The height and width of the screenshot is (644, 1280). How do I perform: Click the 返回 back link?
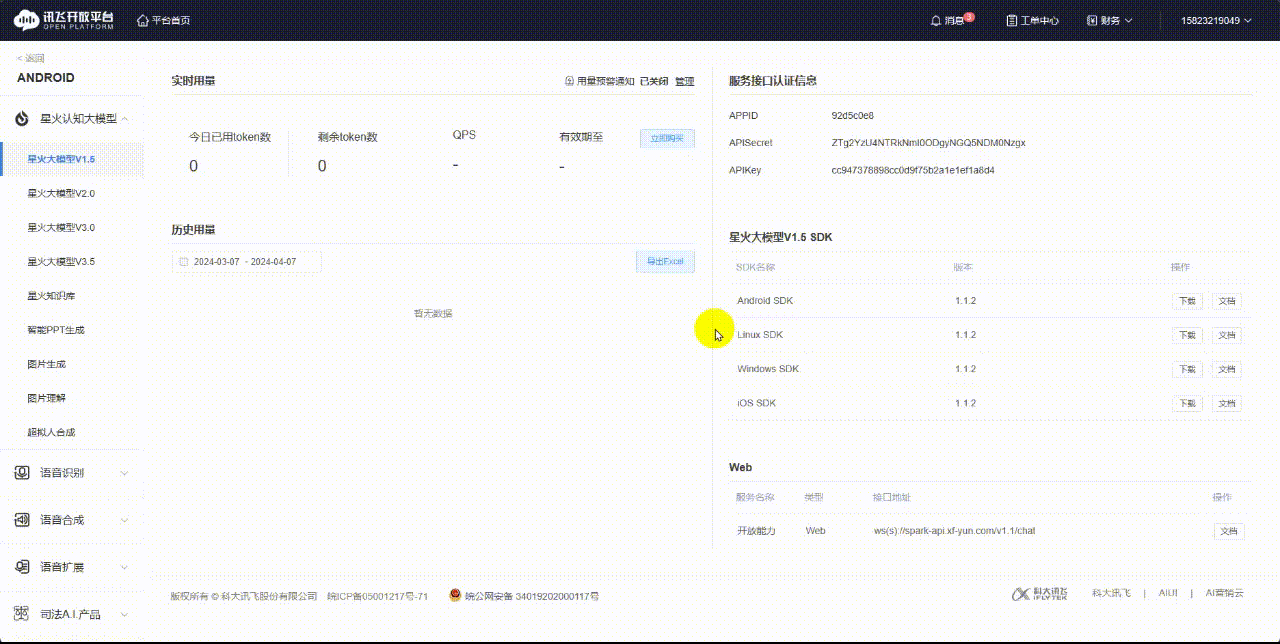coord(31,58)
